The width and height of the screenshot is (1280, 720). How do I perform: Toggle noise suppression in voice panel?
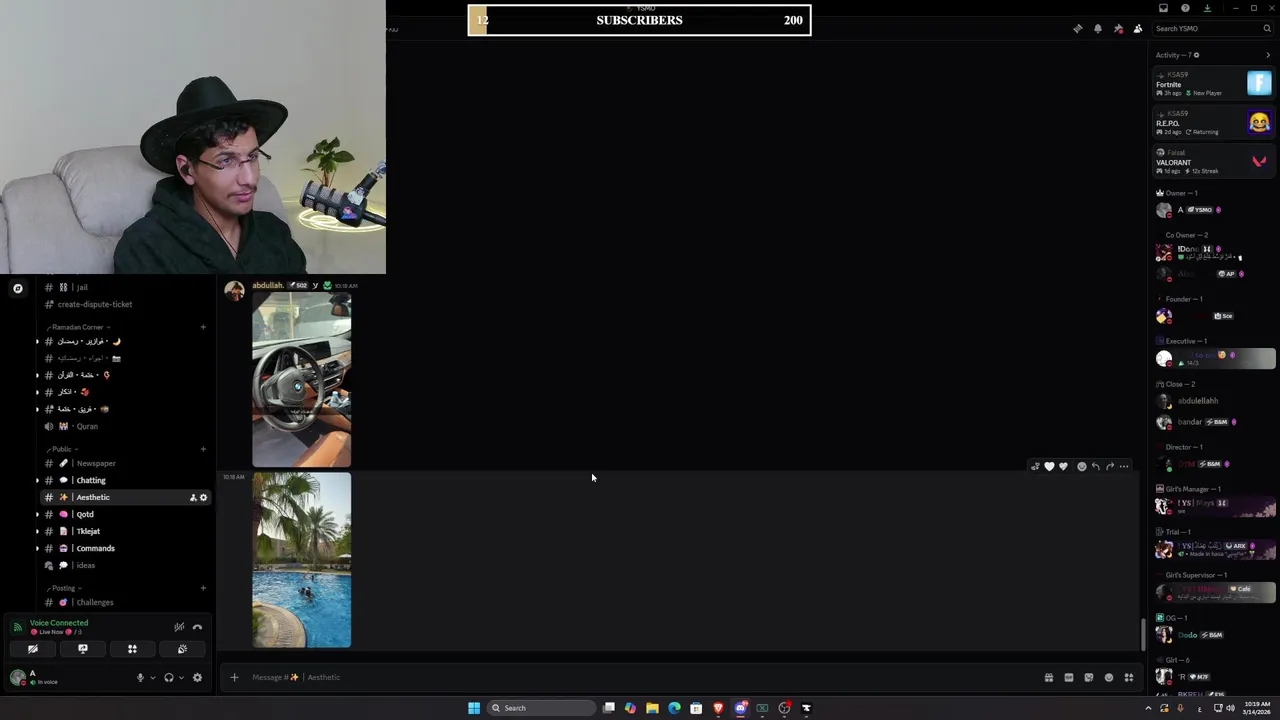click(179, 627)
